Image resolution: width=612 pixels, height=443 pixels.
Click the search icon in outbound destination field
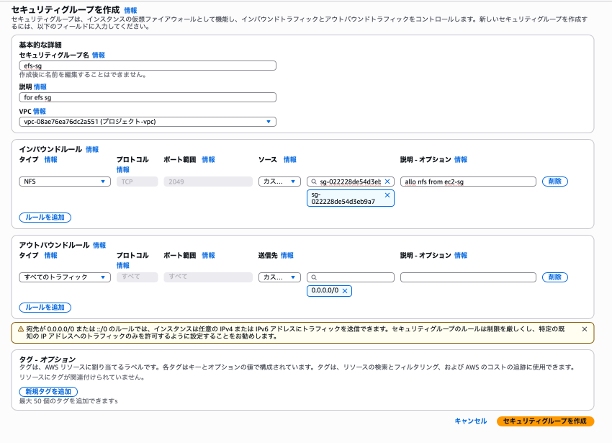click(314, 278)
